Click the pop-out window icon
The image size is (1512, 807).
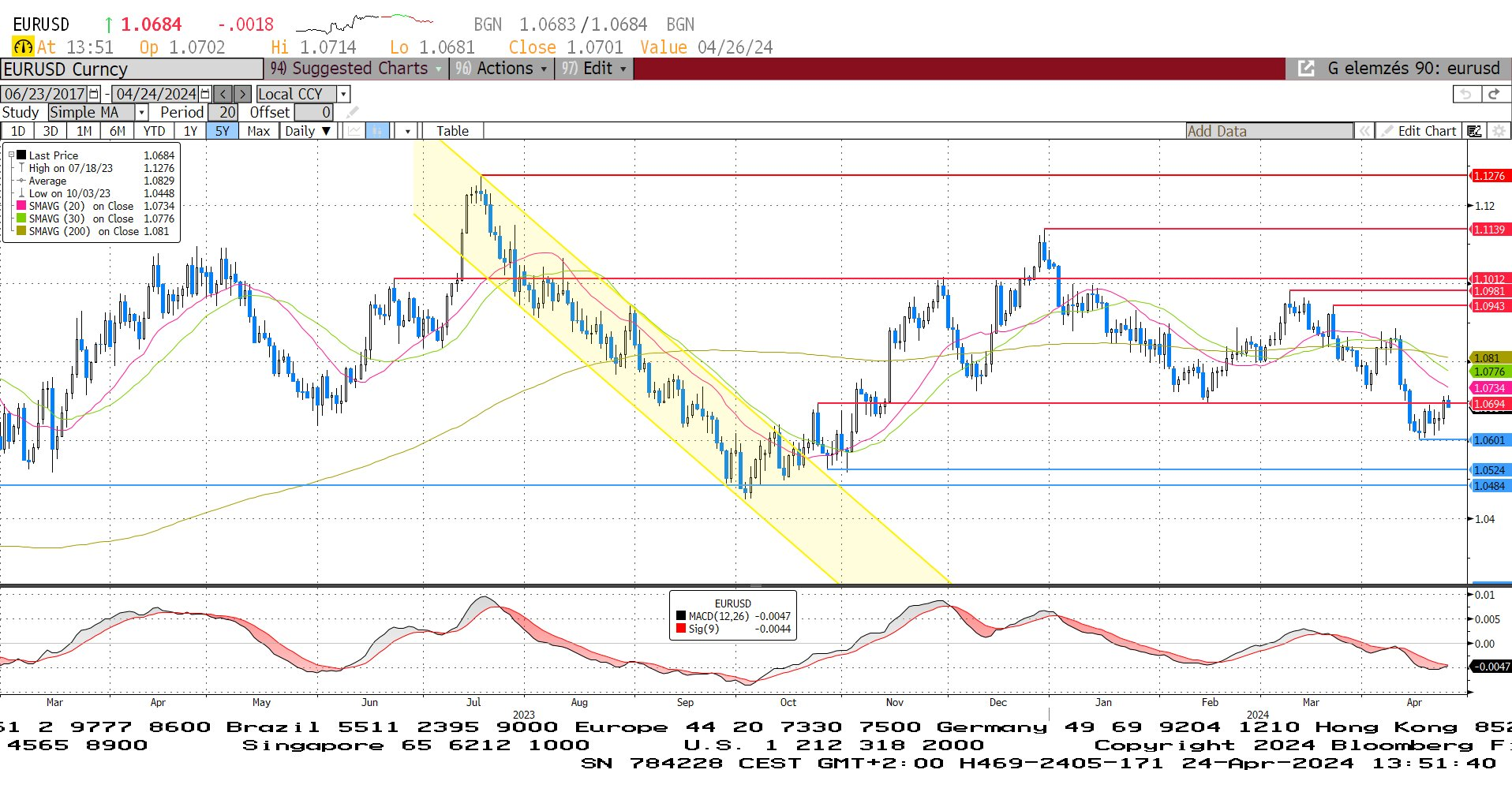pos(1306,69)
